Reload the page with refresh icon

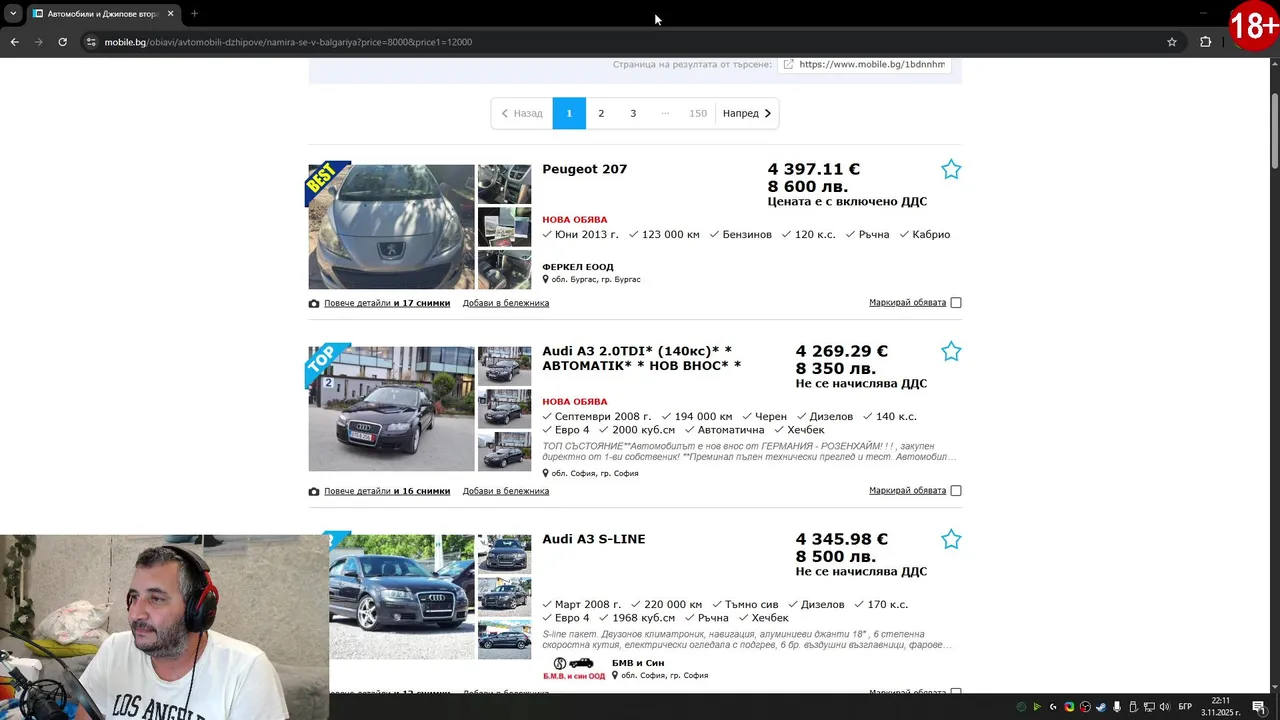click(62, 42)
